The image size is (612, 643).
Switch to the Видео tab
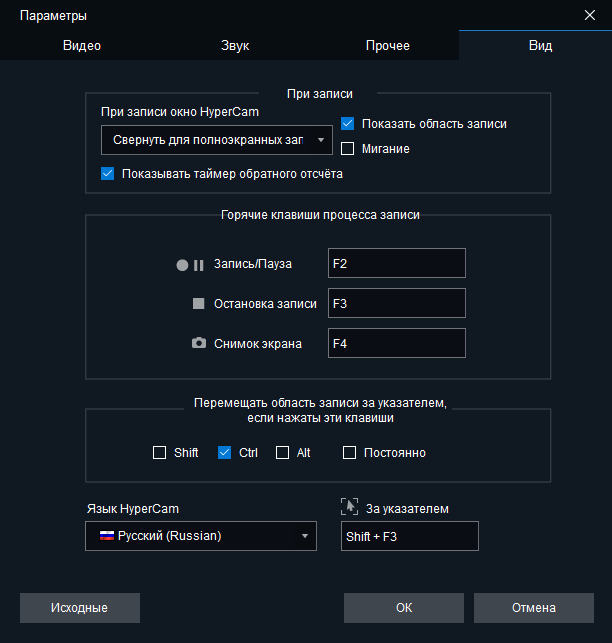pyautogui.click(x=82, y=45)
